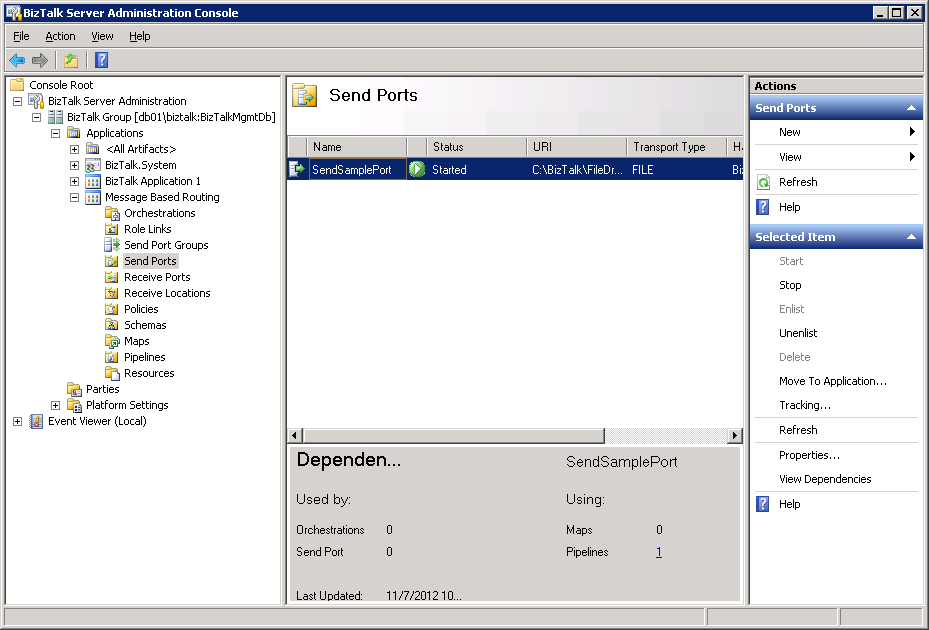
Task: Click the Console Root folder icon
Action: 17,85
